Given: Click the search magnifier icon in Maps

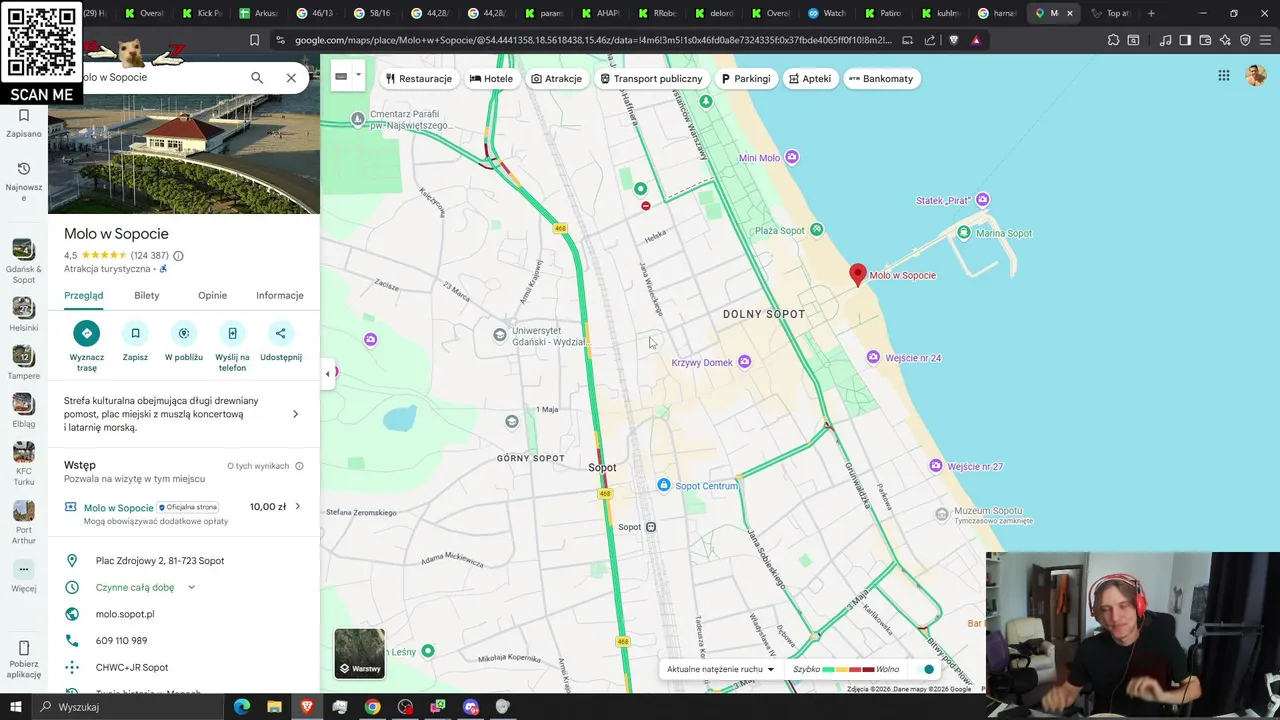Looking at the screenshot, I should click(257, 77).
